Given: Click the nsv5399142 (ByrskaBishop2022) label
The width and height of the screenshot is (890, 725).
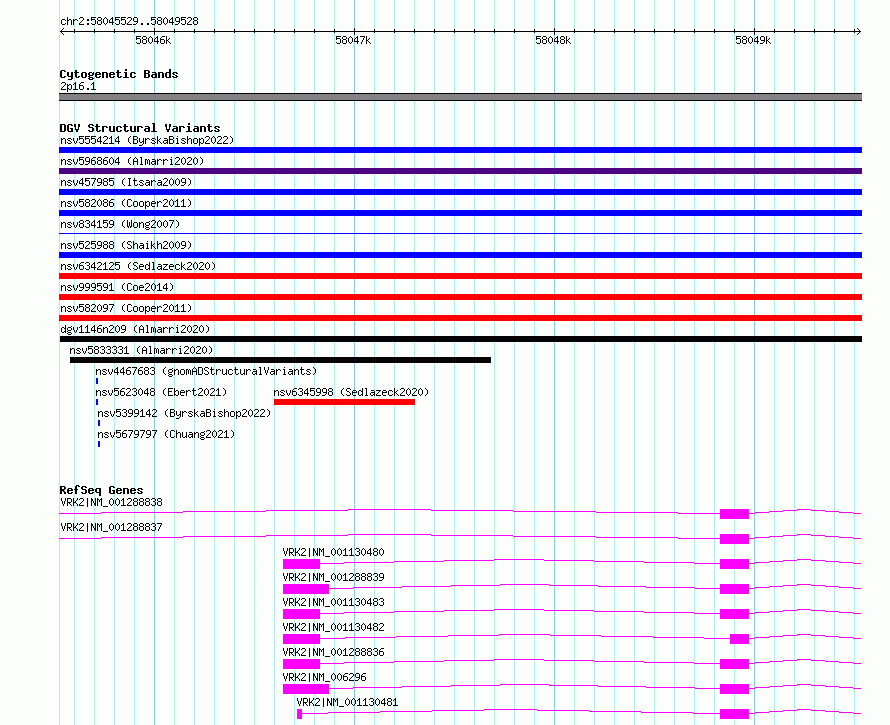Looking at the screenshot, I should pyautogui.click(x=184, y=413).
